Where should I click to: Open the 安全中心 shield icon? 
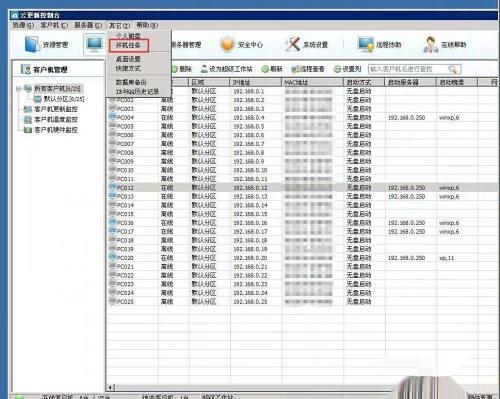228,44
